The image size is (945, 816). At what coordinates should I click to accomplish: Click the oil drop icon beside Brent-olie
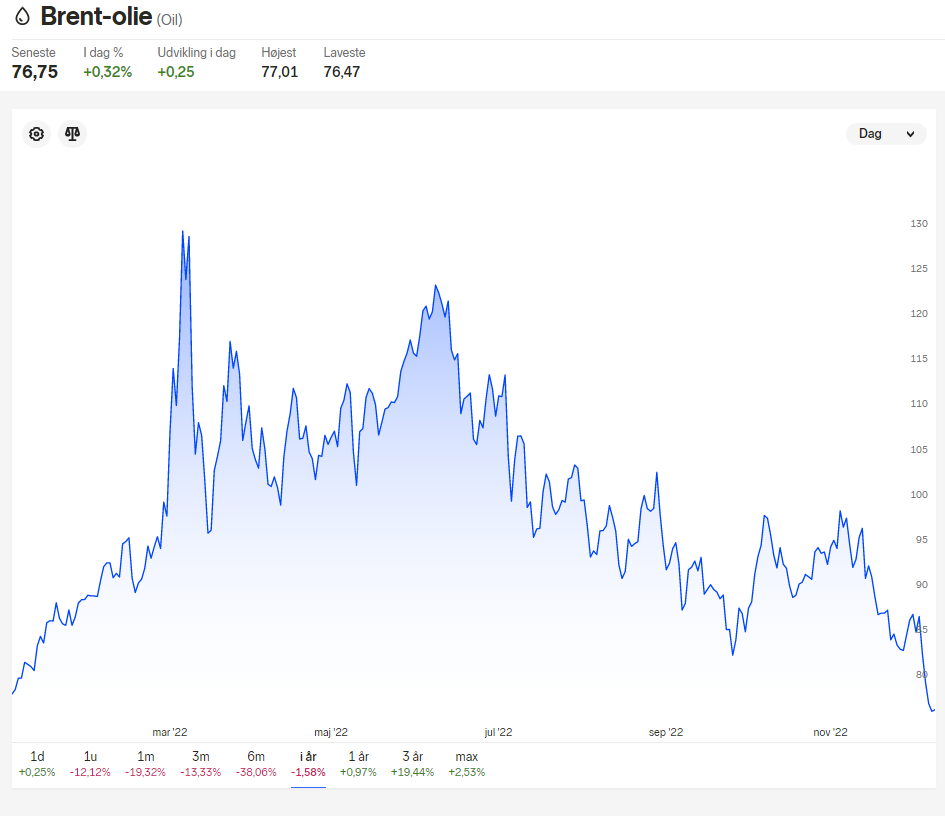coord(22,16)
